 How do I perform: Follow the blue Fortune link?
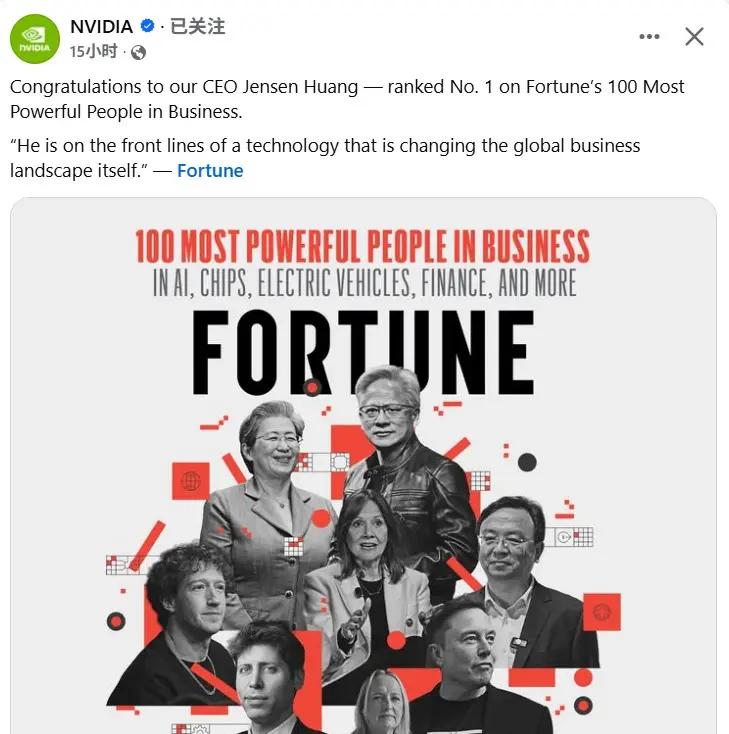210,170
